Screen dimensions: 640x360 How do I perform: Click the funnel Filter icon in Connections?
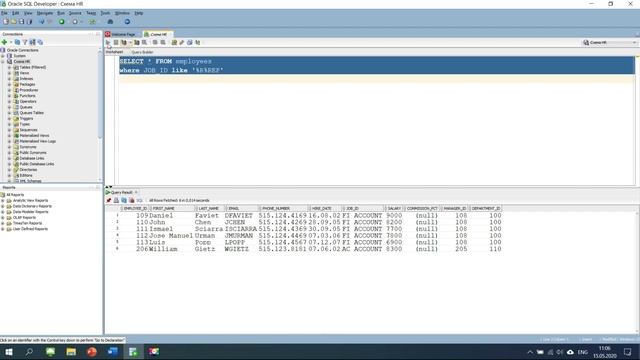tap(25, 42)
